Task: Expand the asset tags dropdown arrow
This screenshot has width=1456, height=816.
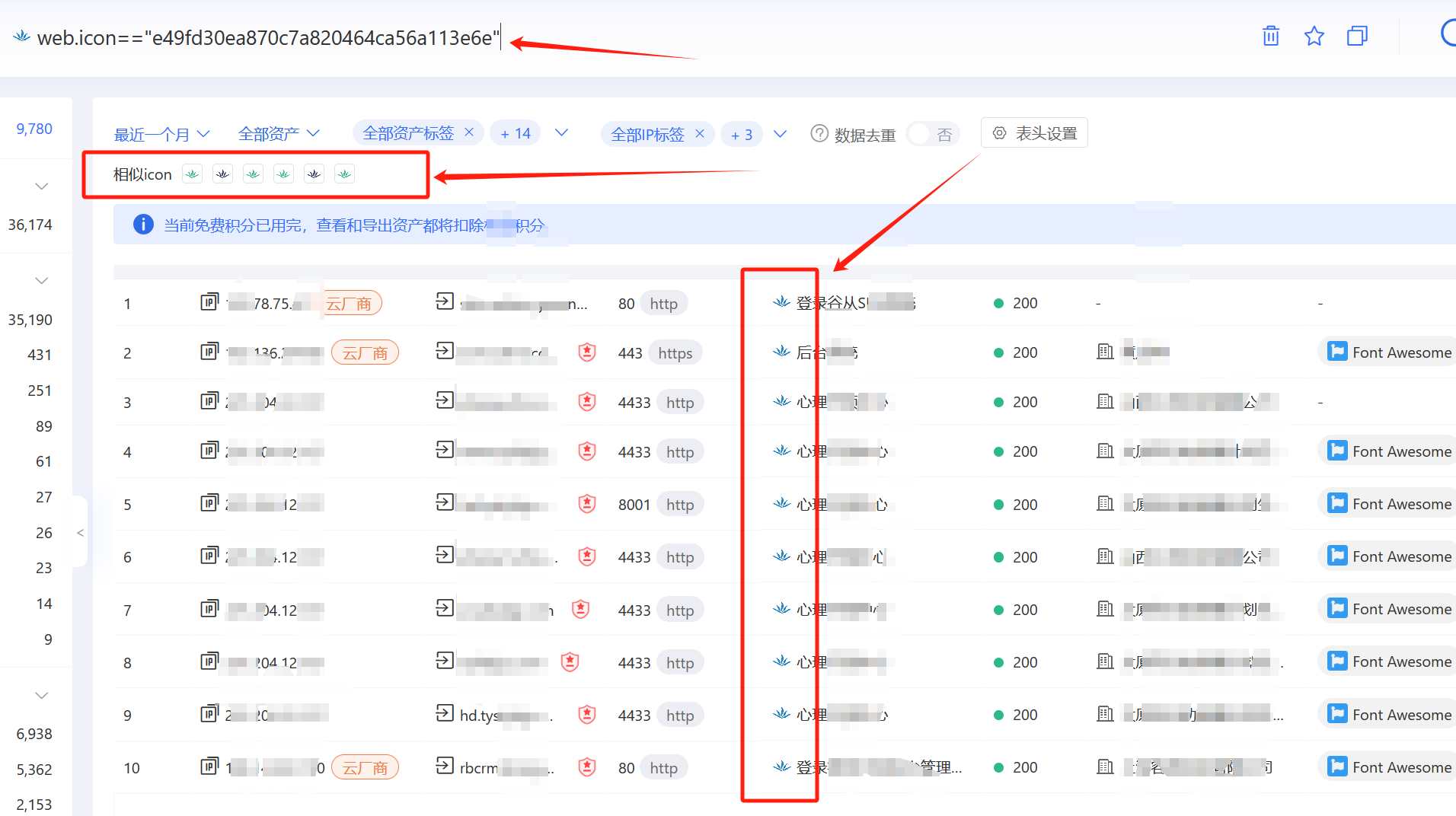Action: [x=561, y=132]
